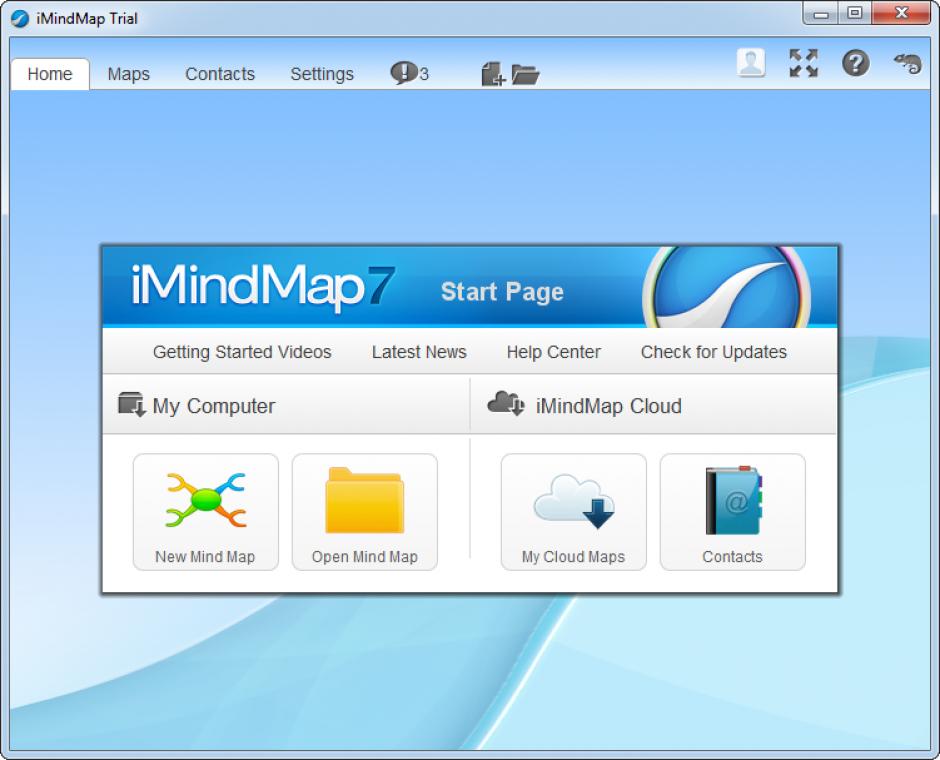Click the My Computer header icon

pos(132,405)
